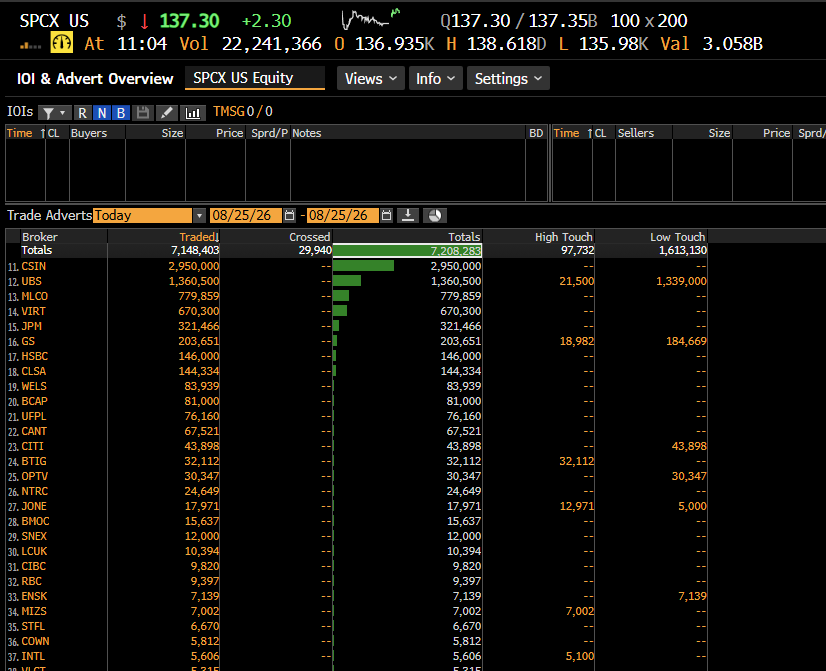Select broker HSBC in row 17
Image resolution: width=826 pixels, height=671 pixels.
pos(35,357)
